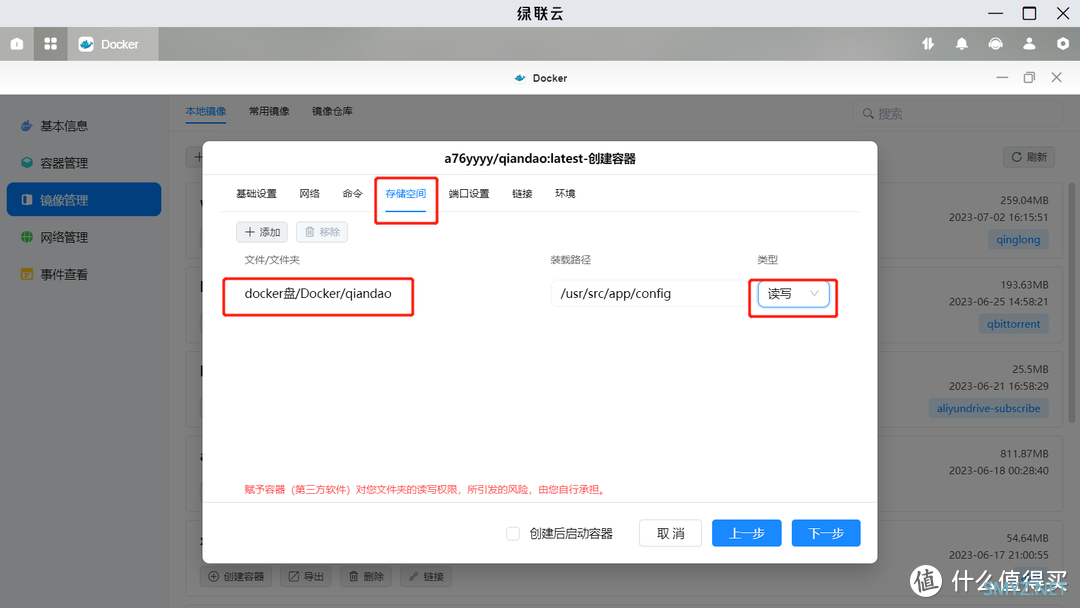Select the Docker taskbar tab

click(113, 44)
